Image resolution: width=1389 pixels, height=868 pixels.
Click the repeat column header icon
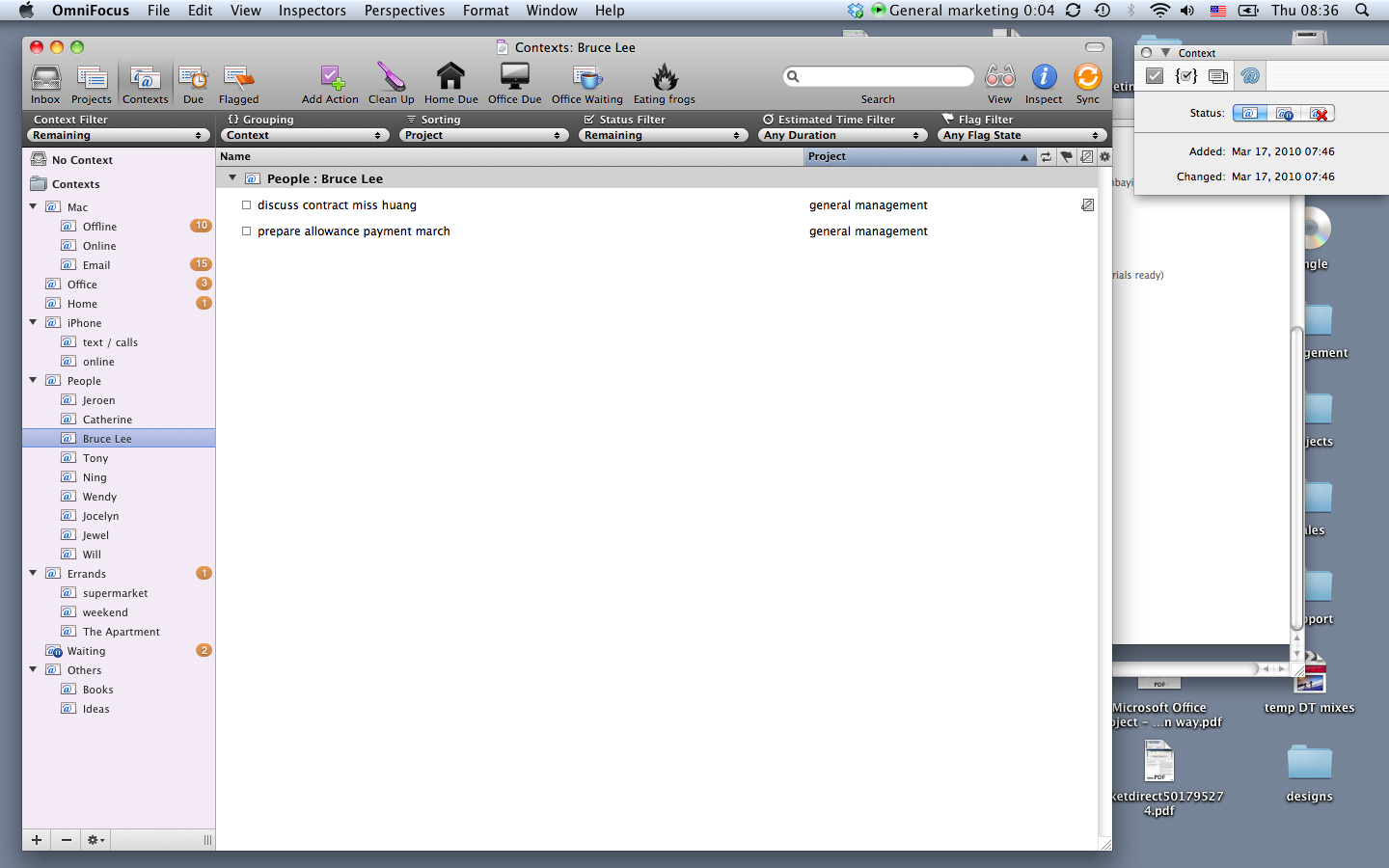tap(1046, 156)
